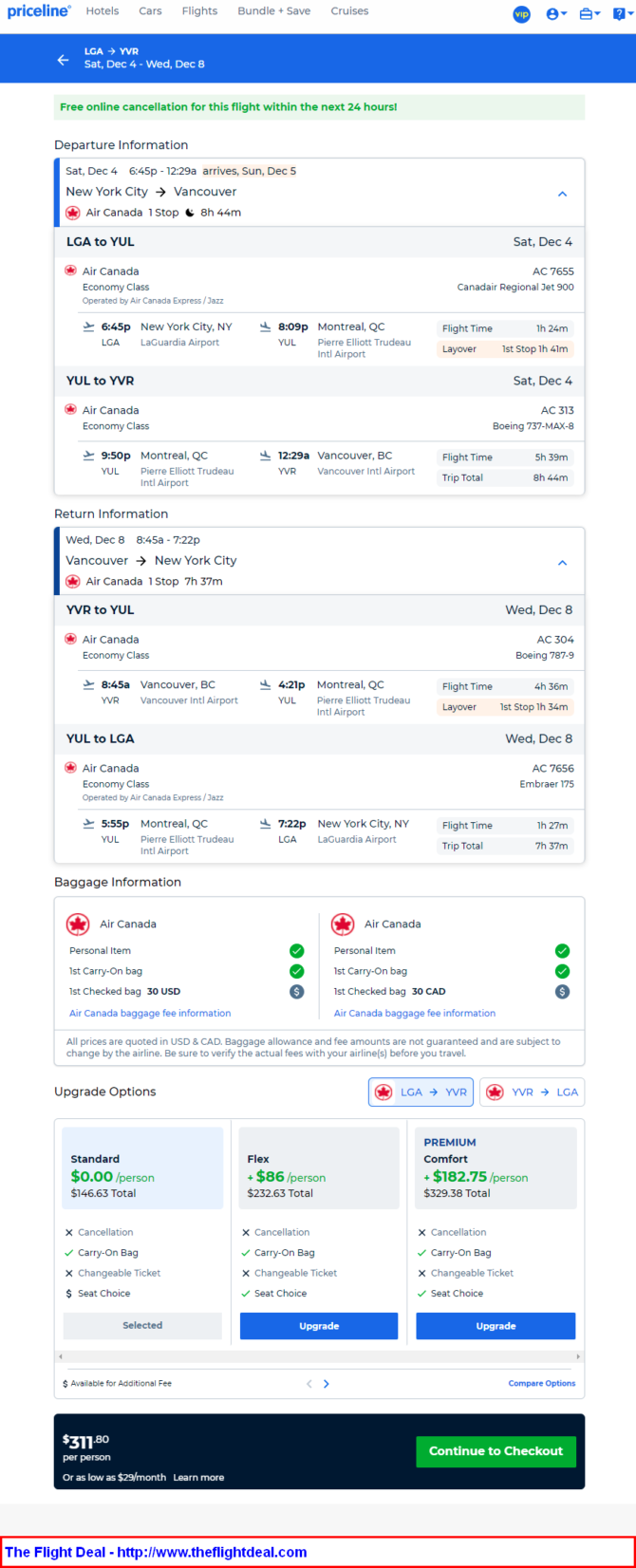Open the account profile menu
Image resolution: width=636 pixels, height=1568 pixels.
point(555,13)
